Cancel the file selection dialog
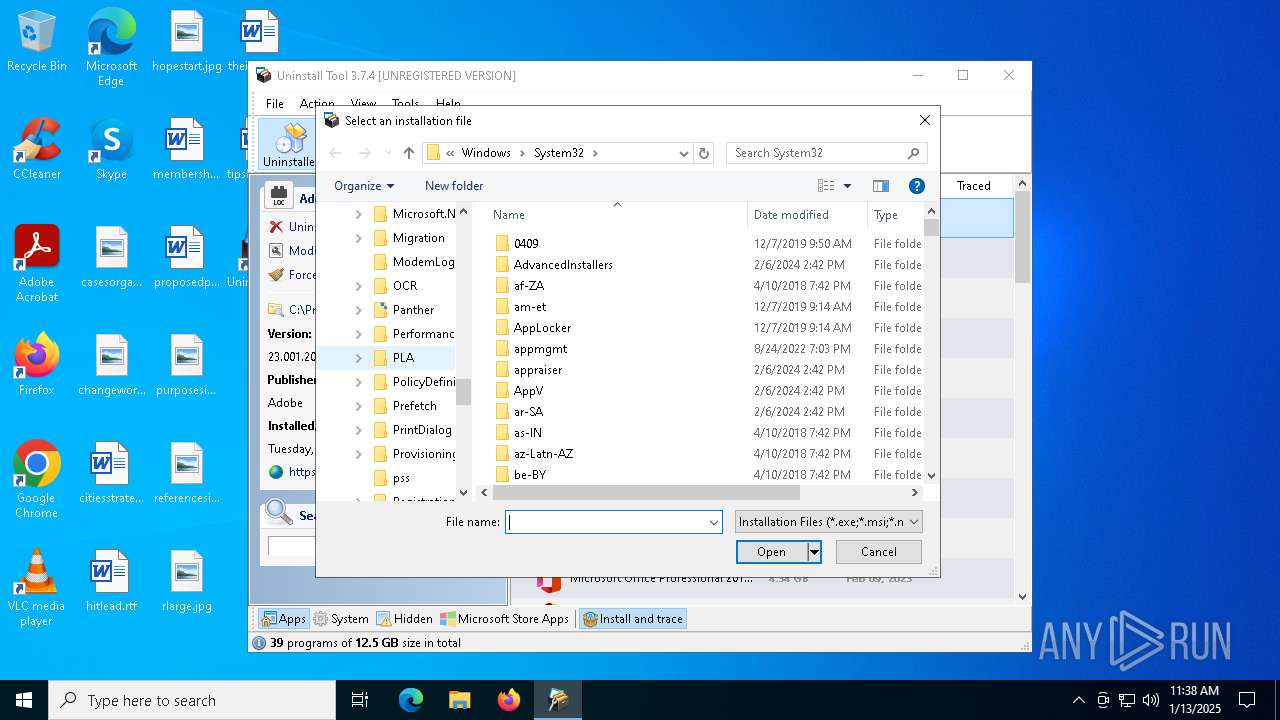The width and height of the screenshot is (1280, 720). (x=879, y=552)
